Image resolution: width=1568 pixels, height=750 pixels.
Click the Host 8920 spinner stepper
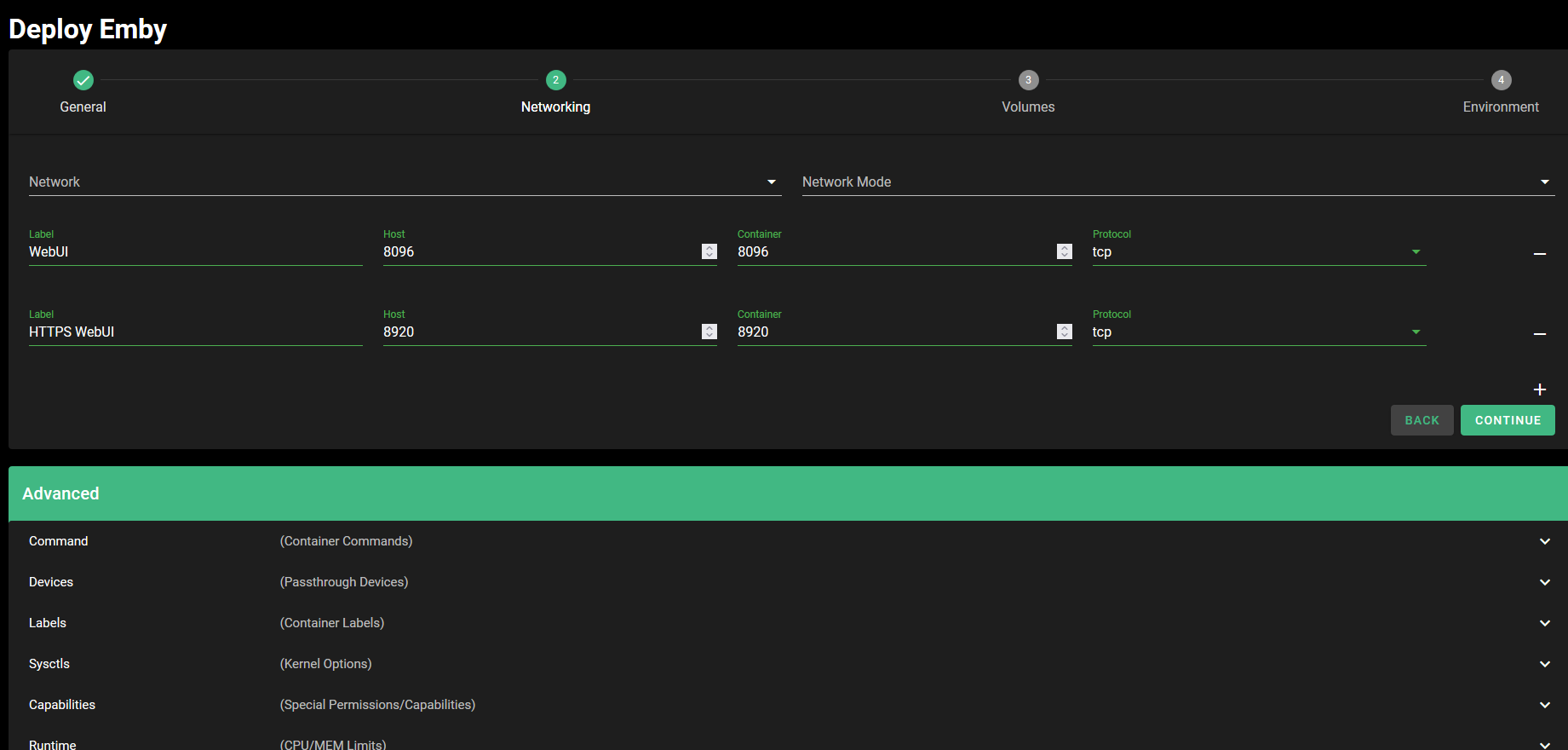[x=709, y=332]
